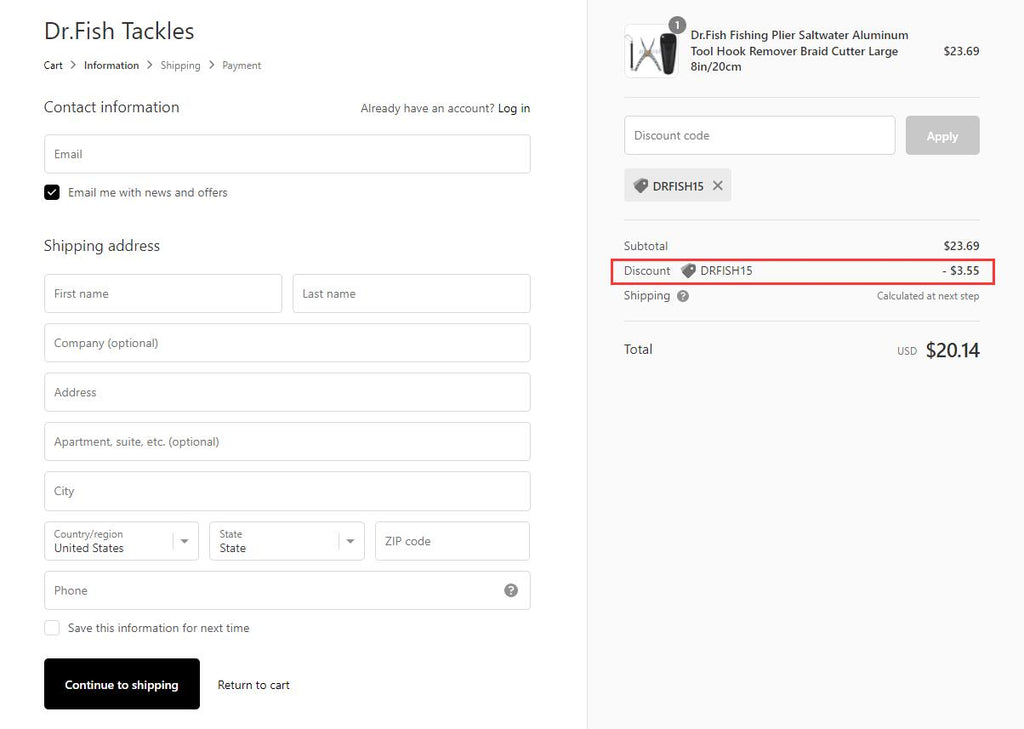Click the Phone field help icon

(511, 590)
